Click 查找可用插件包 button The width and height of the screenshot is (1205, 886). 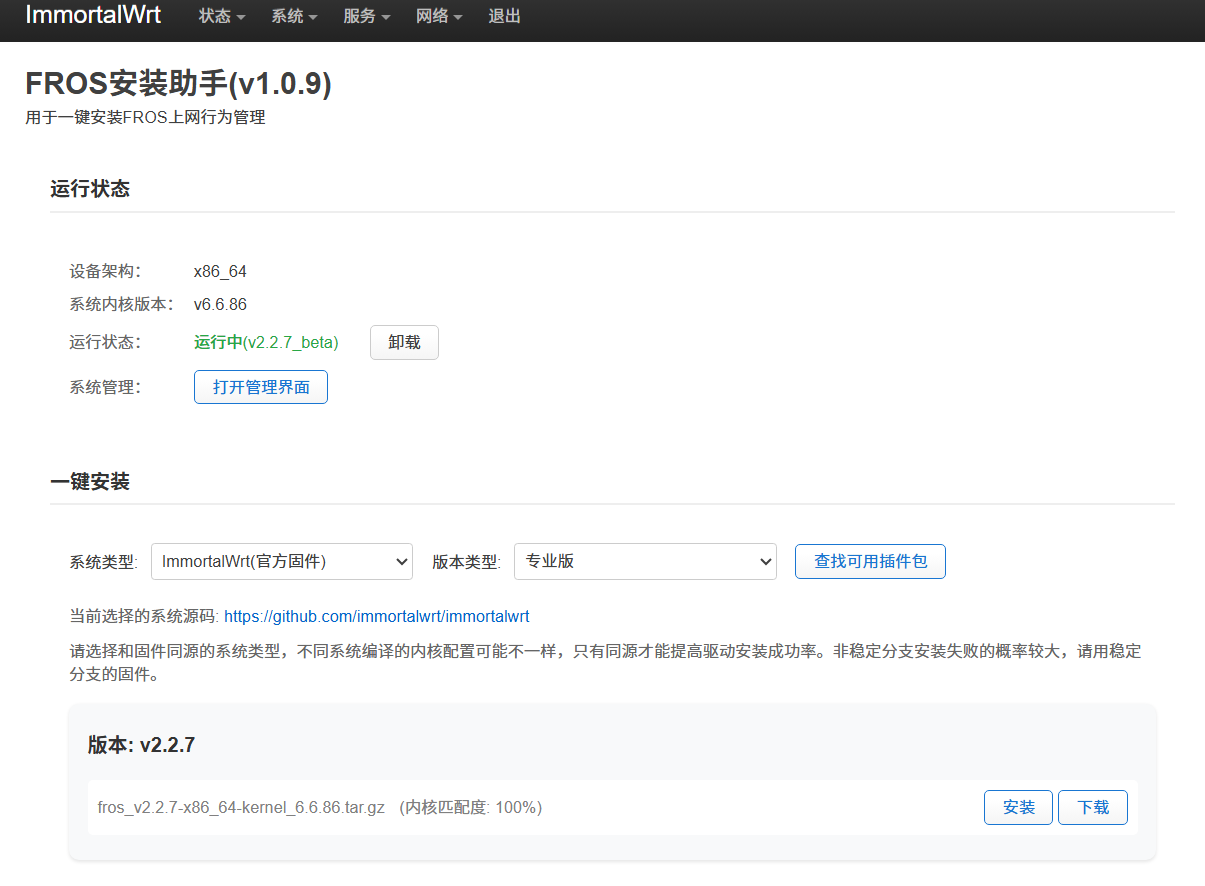pos(870,561)
